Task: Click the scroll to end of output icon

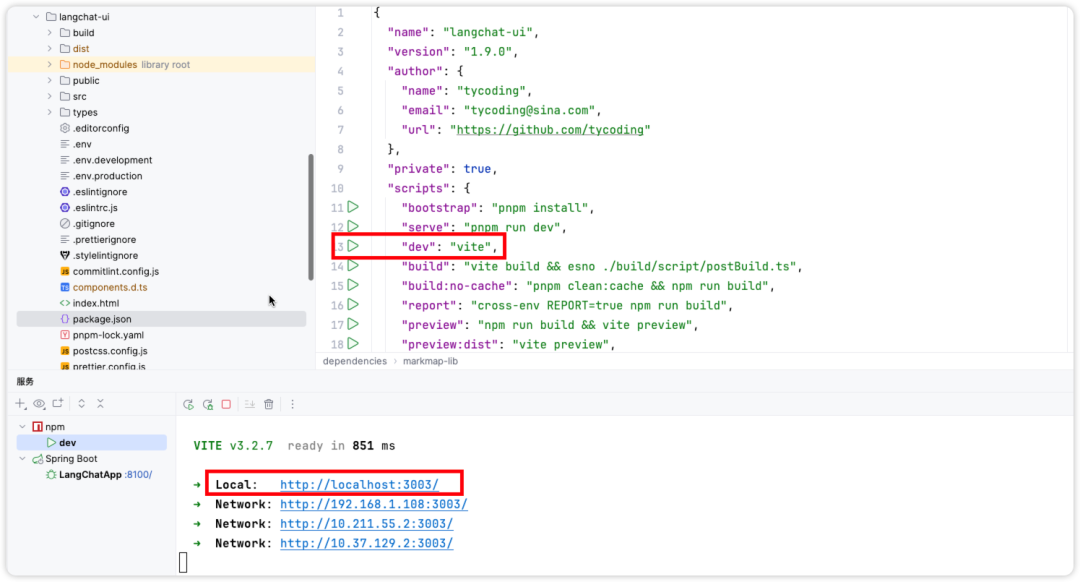Action: click(x=249, y=405)
